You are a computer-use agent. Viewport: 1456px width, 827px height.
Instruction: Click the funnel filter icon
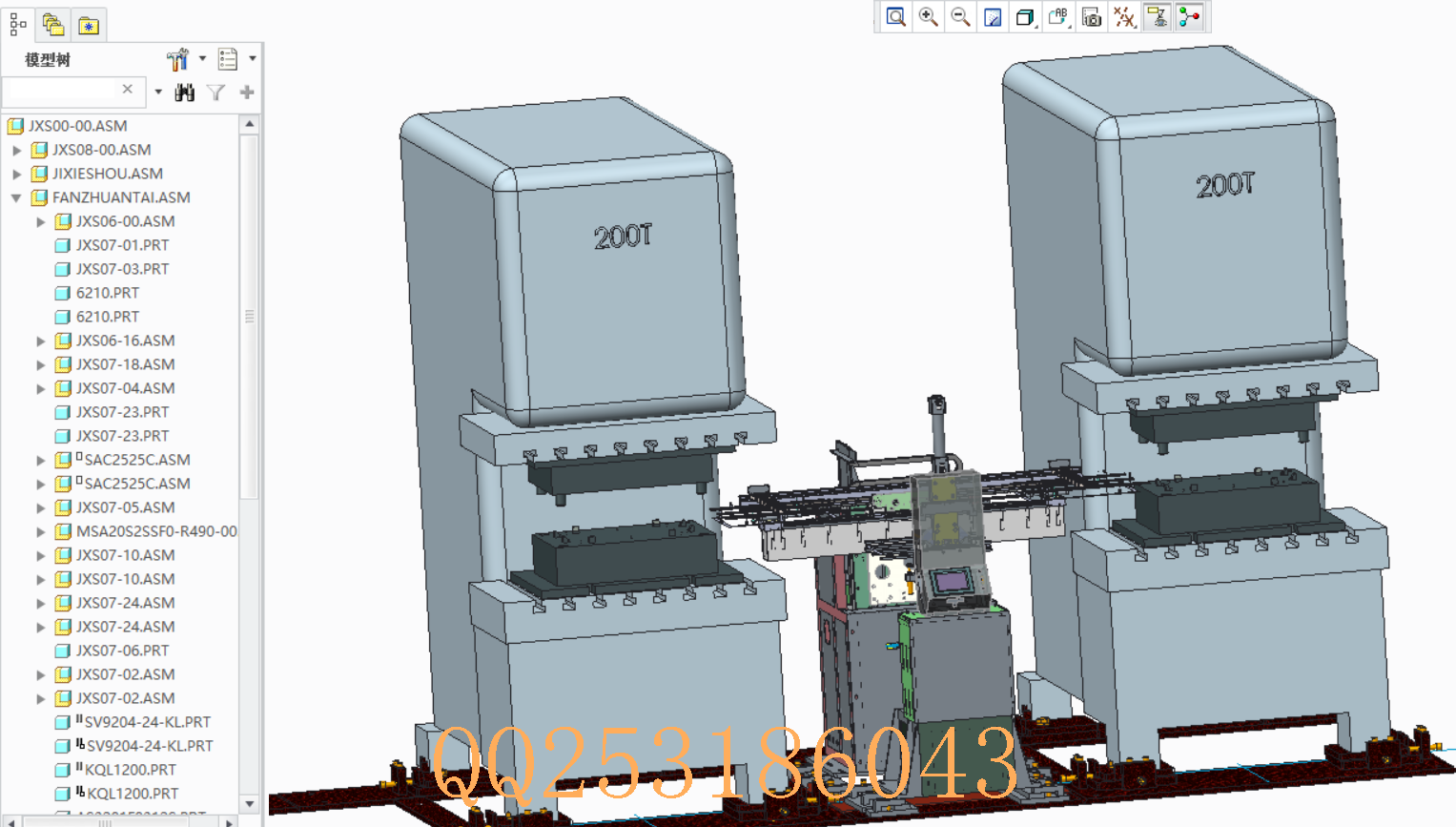point(216,92)
